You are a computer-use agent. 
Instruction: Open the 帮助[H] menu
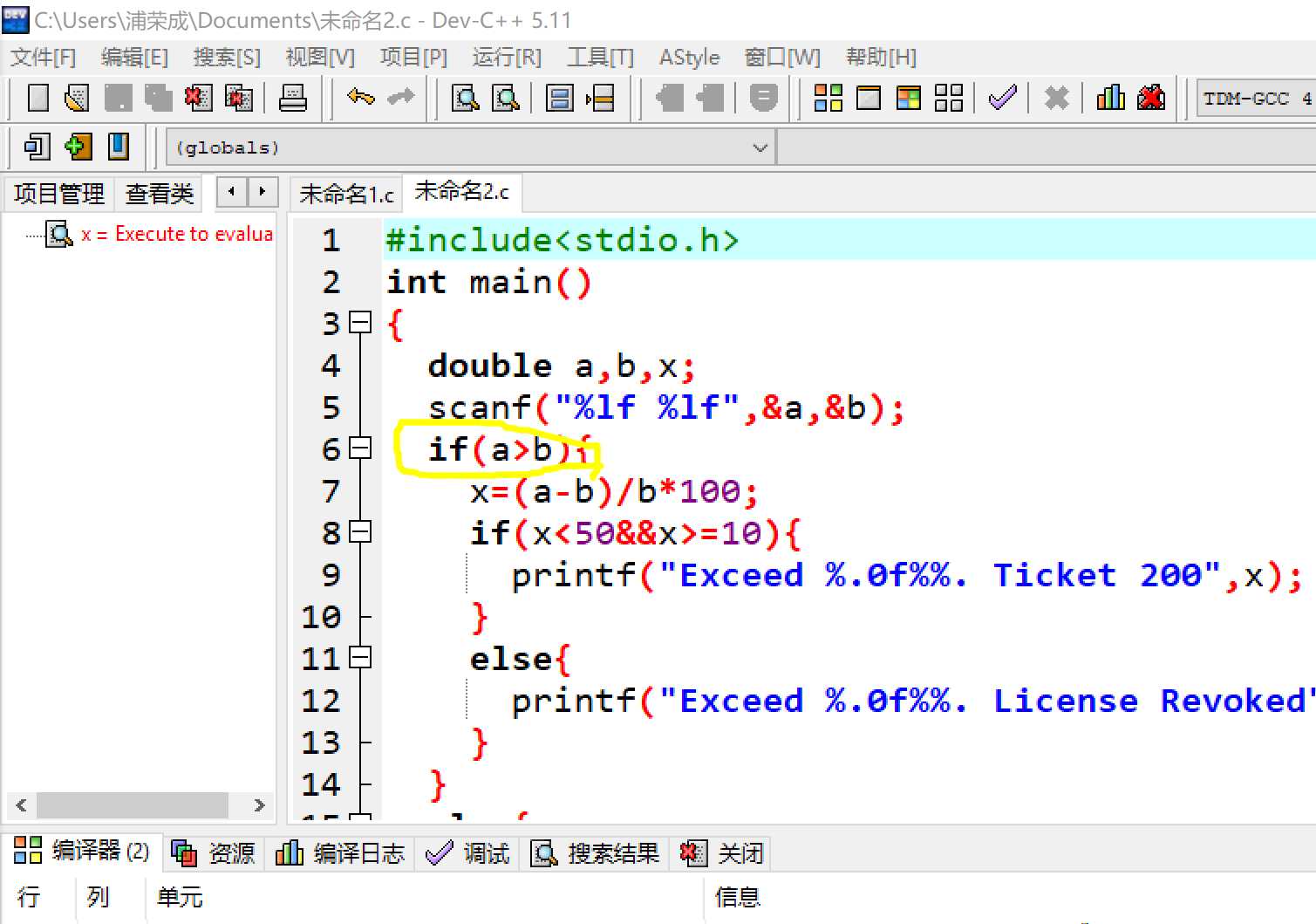pos(881,58)
